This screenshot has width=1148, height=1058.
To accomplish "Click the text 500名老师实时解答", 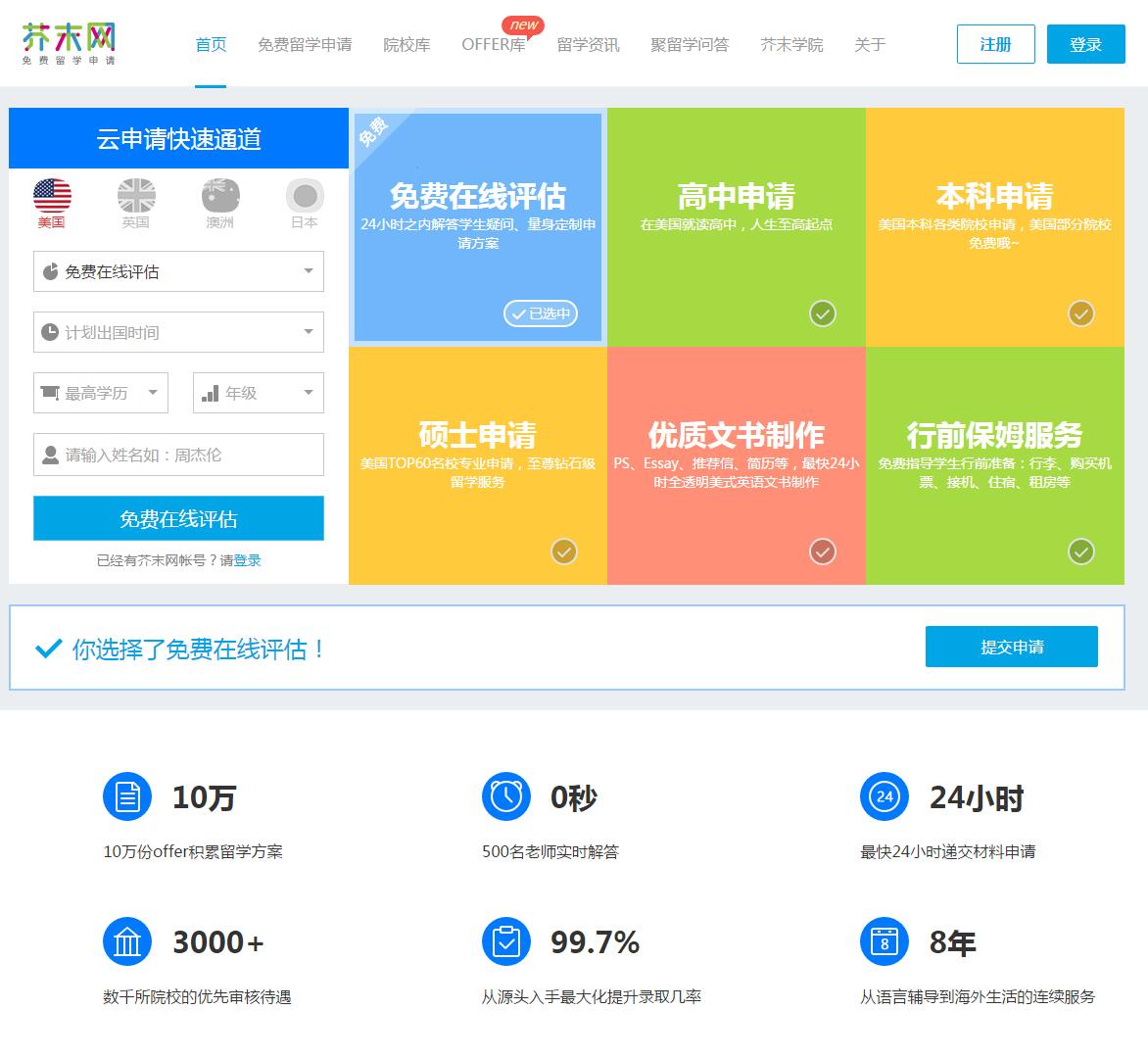I will tap(550, 851).
